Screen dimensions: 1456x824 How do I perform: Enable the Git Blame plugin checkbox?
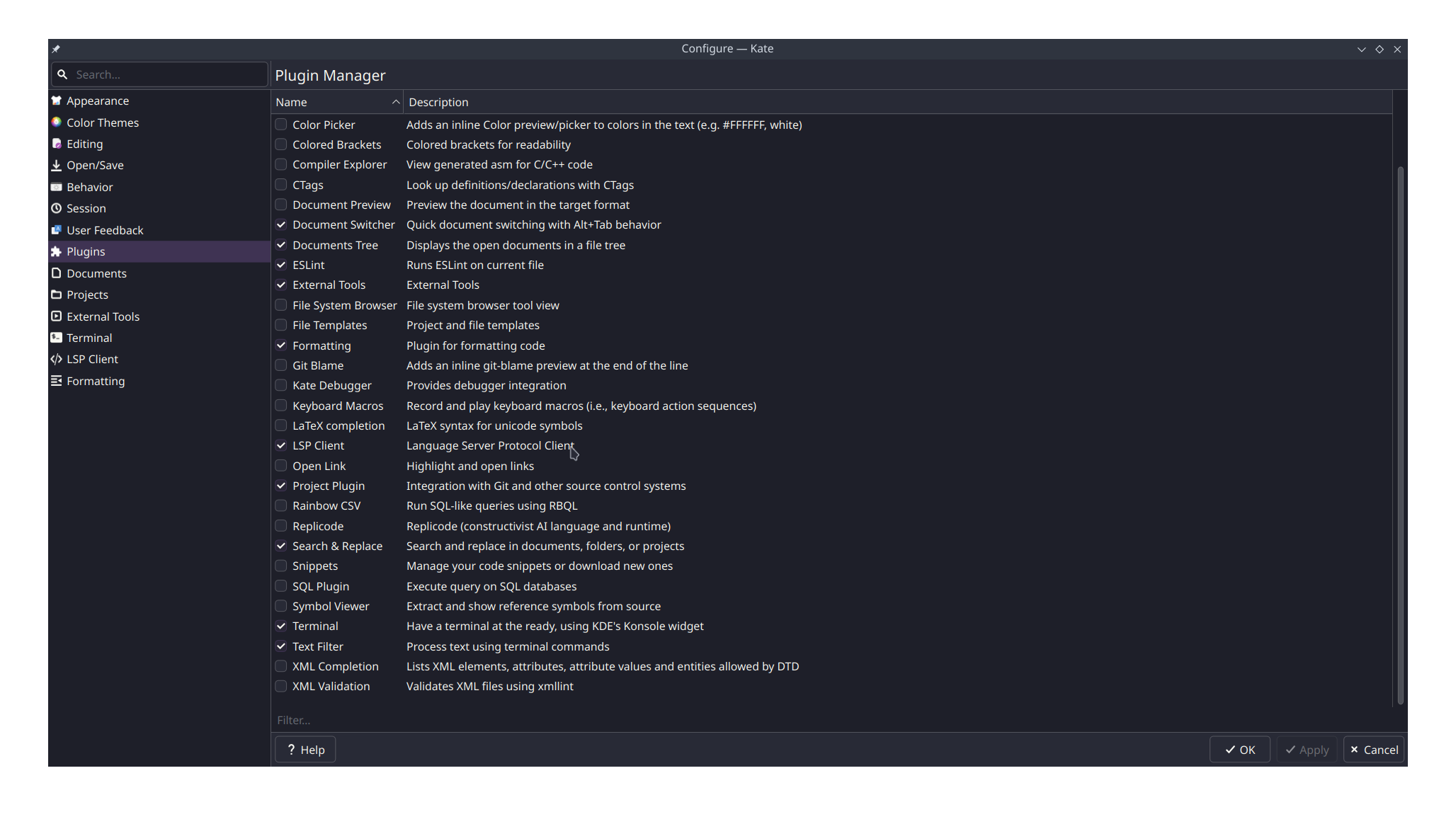coord(281,365)
